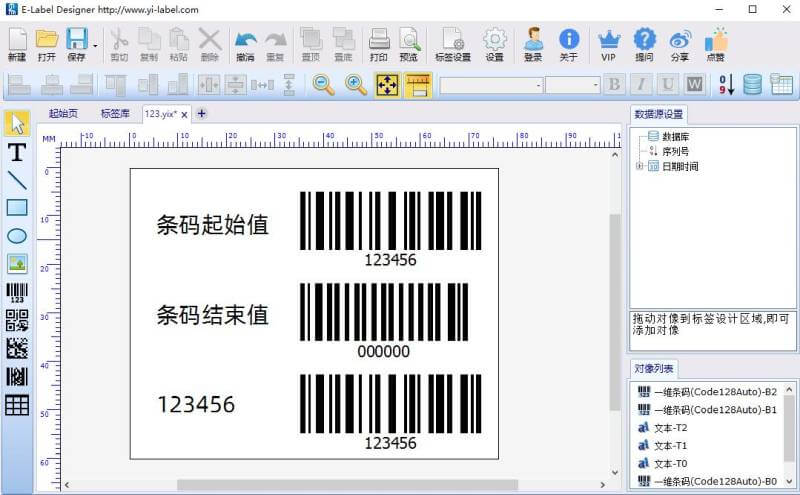Select object 文本-T2 in list
800x495 pixels.
coord(662,428)
